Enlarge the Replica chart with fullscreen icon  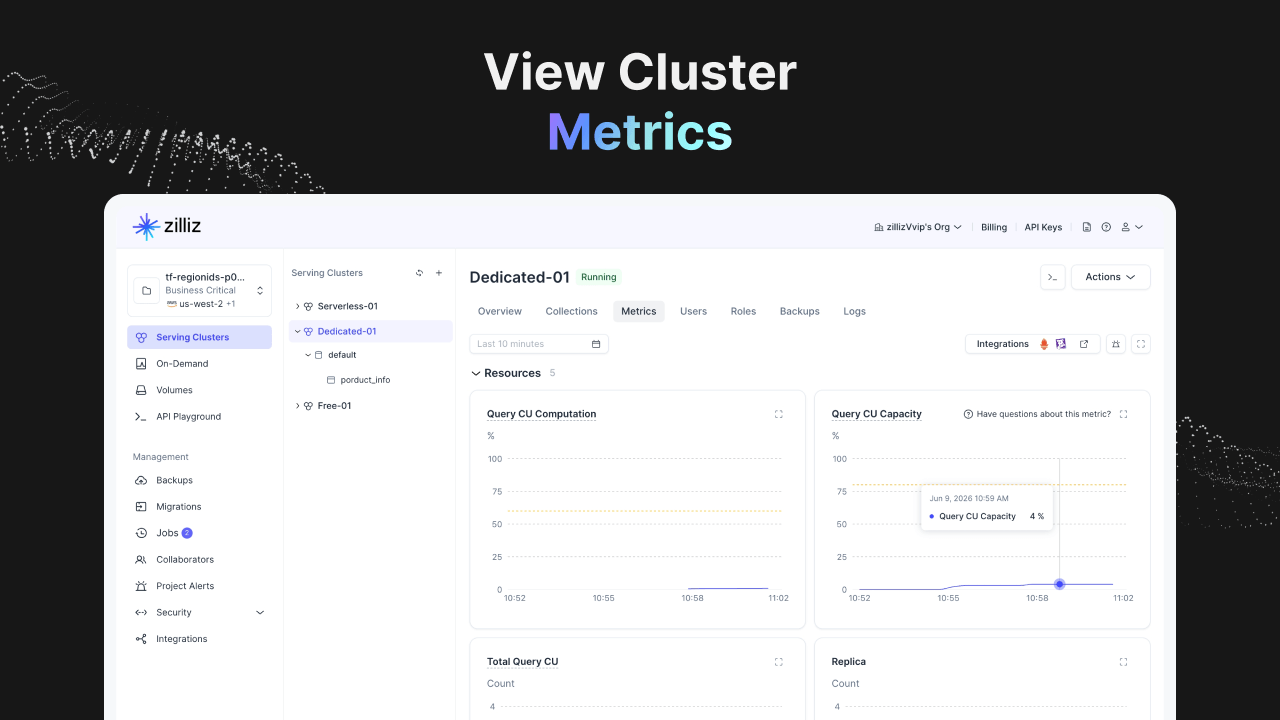(x=1124, y=662)
